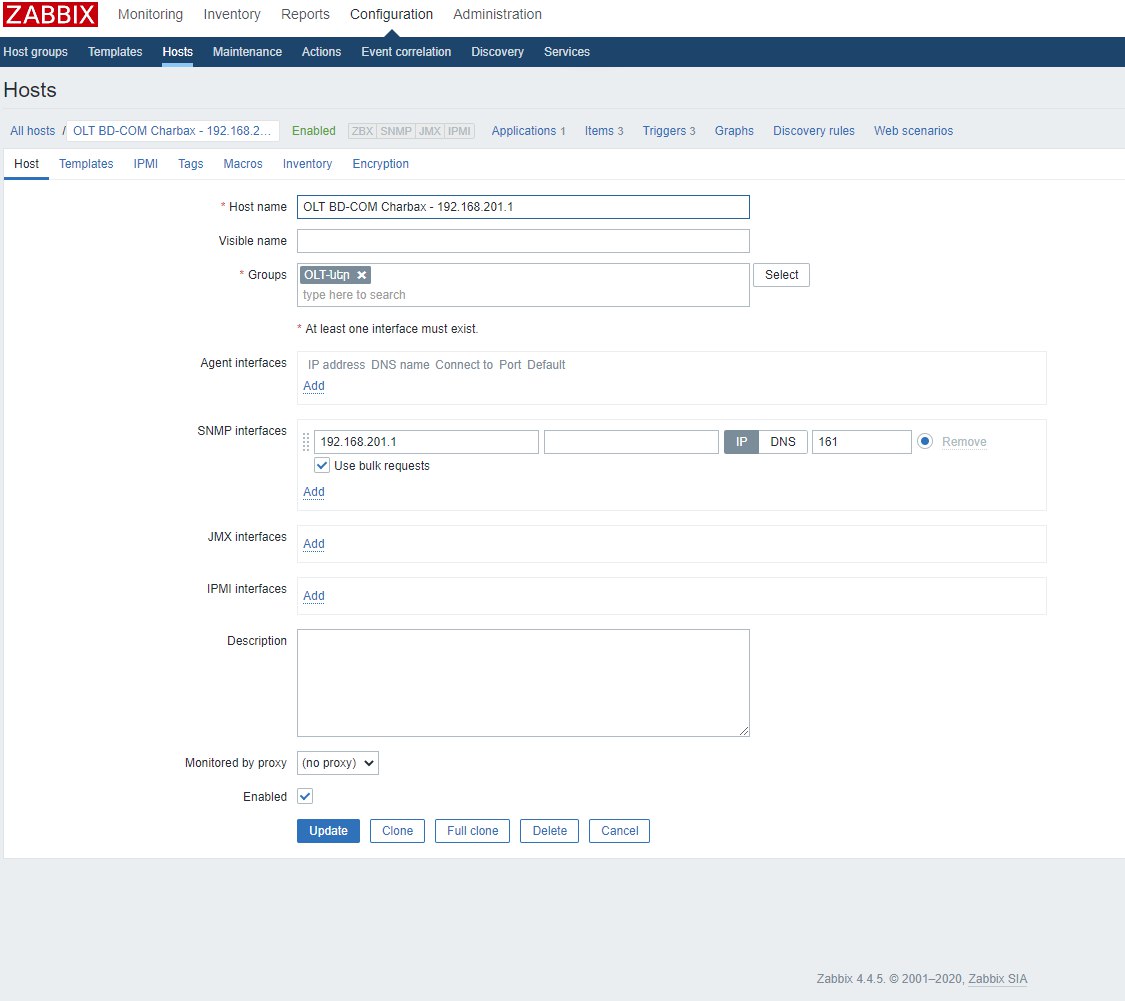Choose DNS as connect-to option
Viewport: 1125px width, 1001px height.
tap(783, 442)
